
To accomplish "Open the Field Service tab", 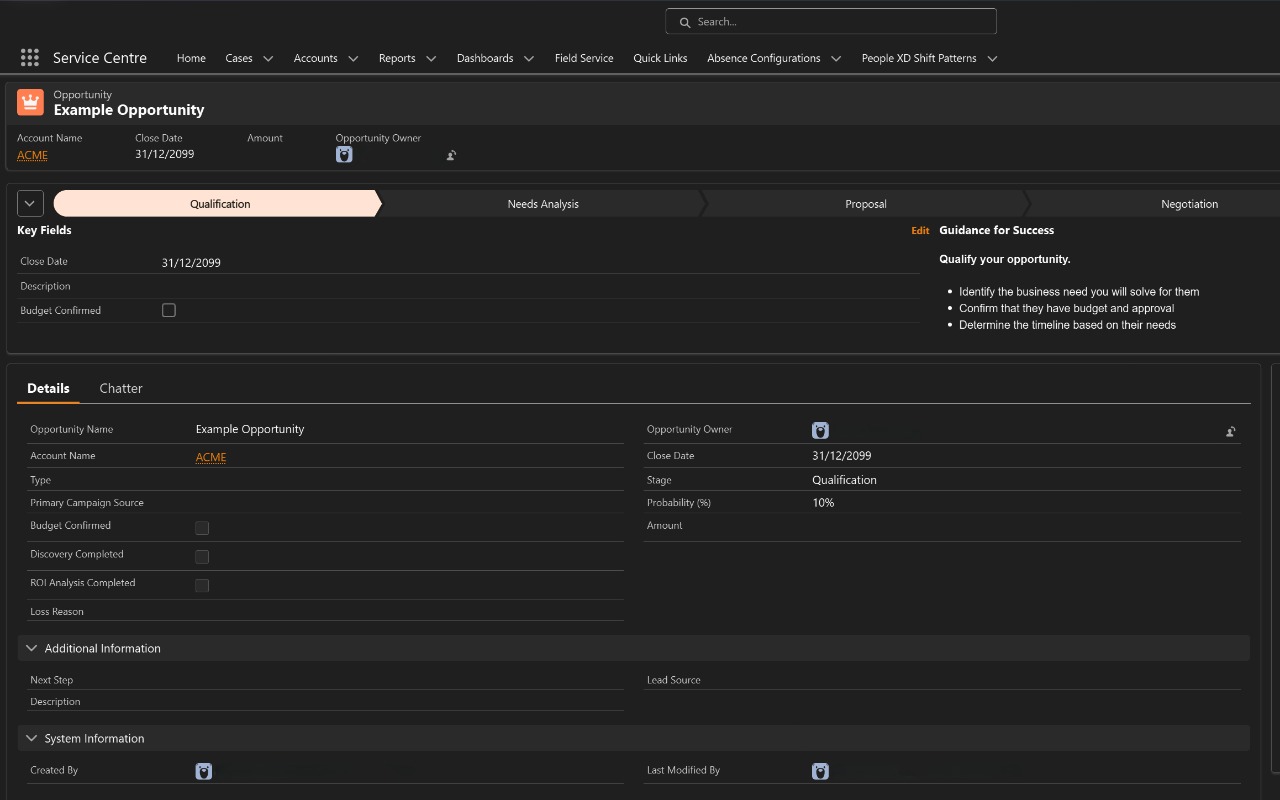I will tap(584, 58).
